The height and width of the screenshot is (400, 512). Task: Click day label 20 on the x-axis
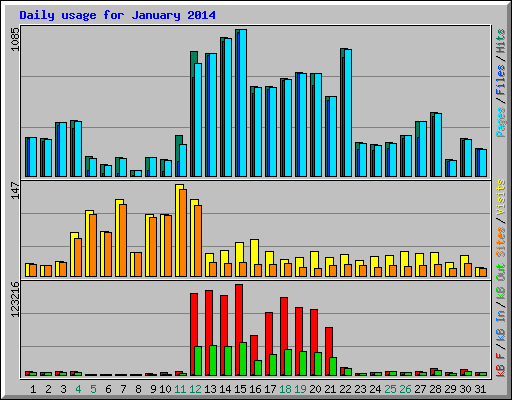pyautogui.click(x=315, y=389)
